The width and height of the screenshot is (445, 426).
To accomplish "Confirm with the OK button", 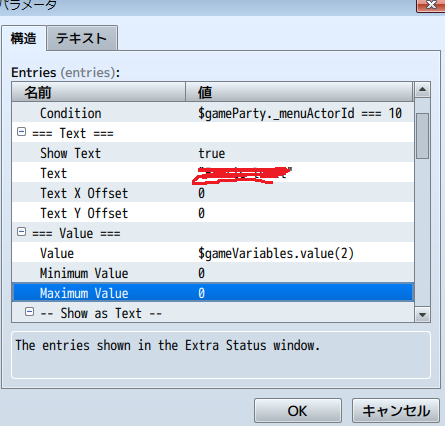I will point(298,411).
